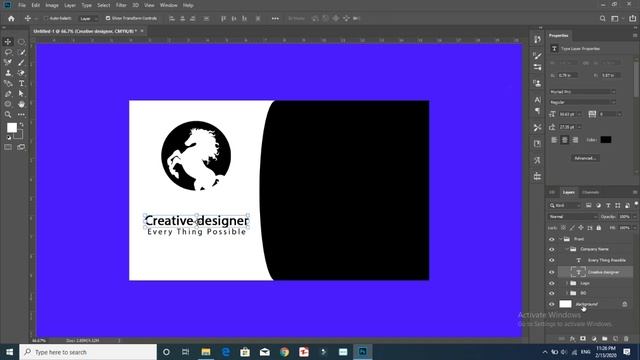640x360 pixels.
Task: Enable the Auto-Select checkbox
Action: pos(46,18)
